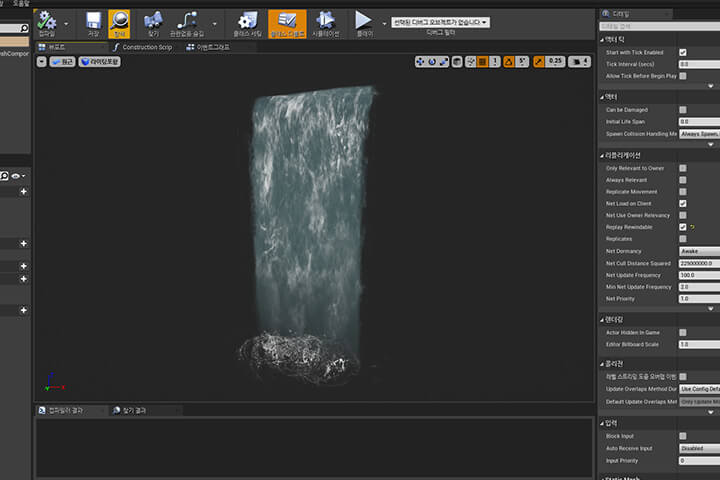This screenshot has width=720, height=480.
Task: Click the Compile toolbar icon
Action: coord(47,23)
